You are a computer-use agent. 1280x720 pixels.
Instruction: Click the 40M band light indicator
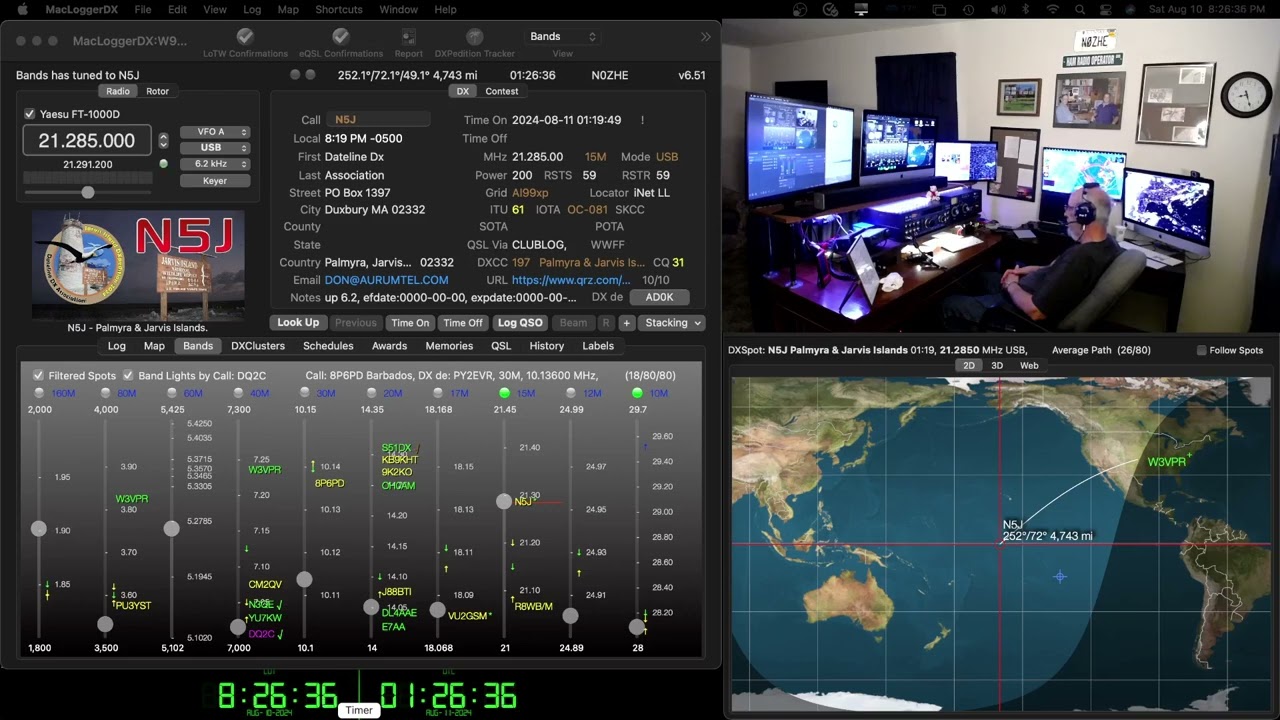coord(238,393)
